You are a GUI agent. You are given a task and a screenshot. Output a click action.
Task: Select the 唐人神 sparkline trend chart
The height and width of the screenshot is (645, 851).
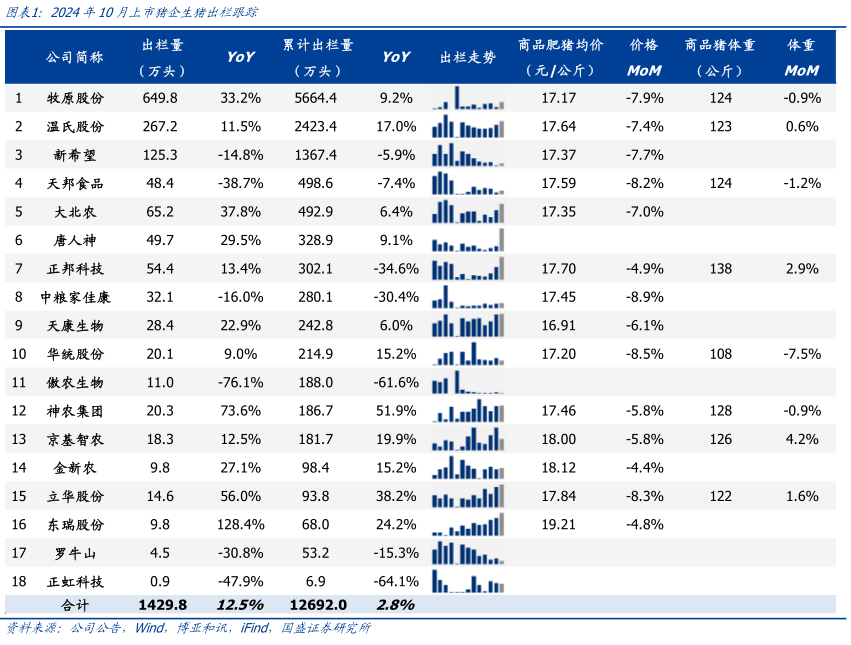tap(468, 241)
